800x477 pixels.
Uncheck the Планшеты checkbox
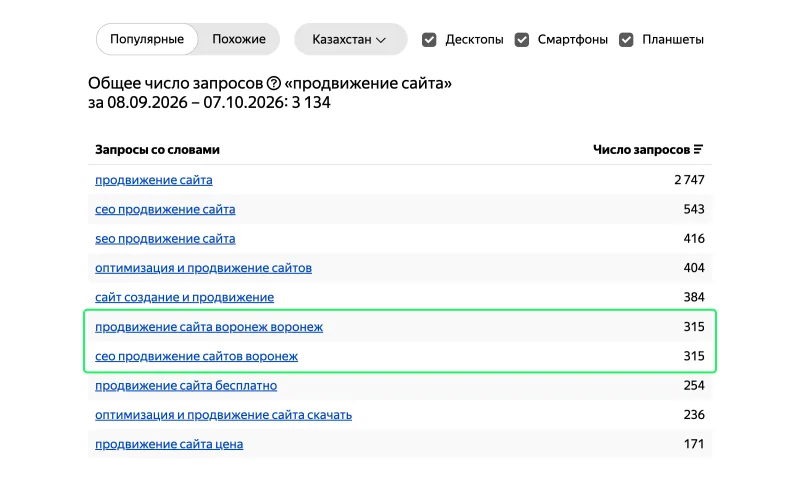626,40
